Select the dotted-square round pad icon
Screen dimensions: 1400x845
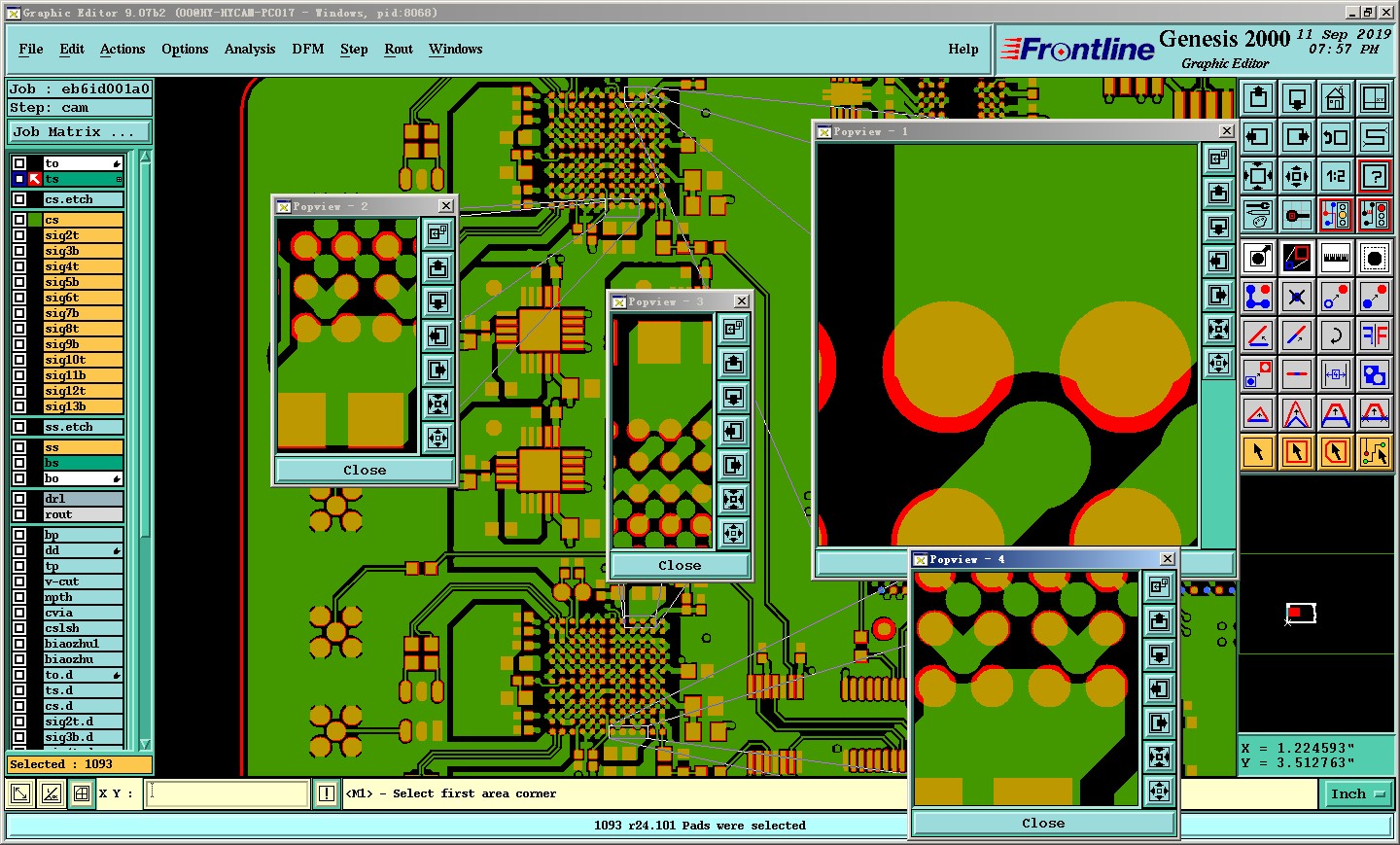coord(1375,258)
